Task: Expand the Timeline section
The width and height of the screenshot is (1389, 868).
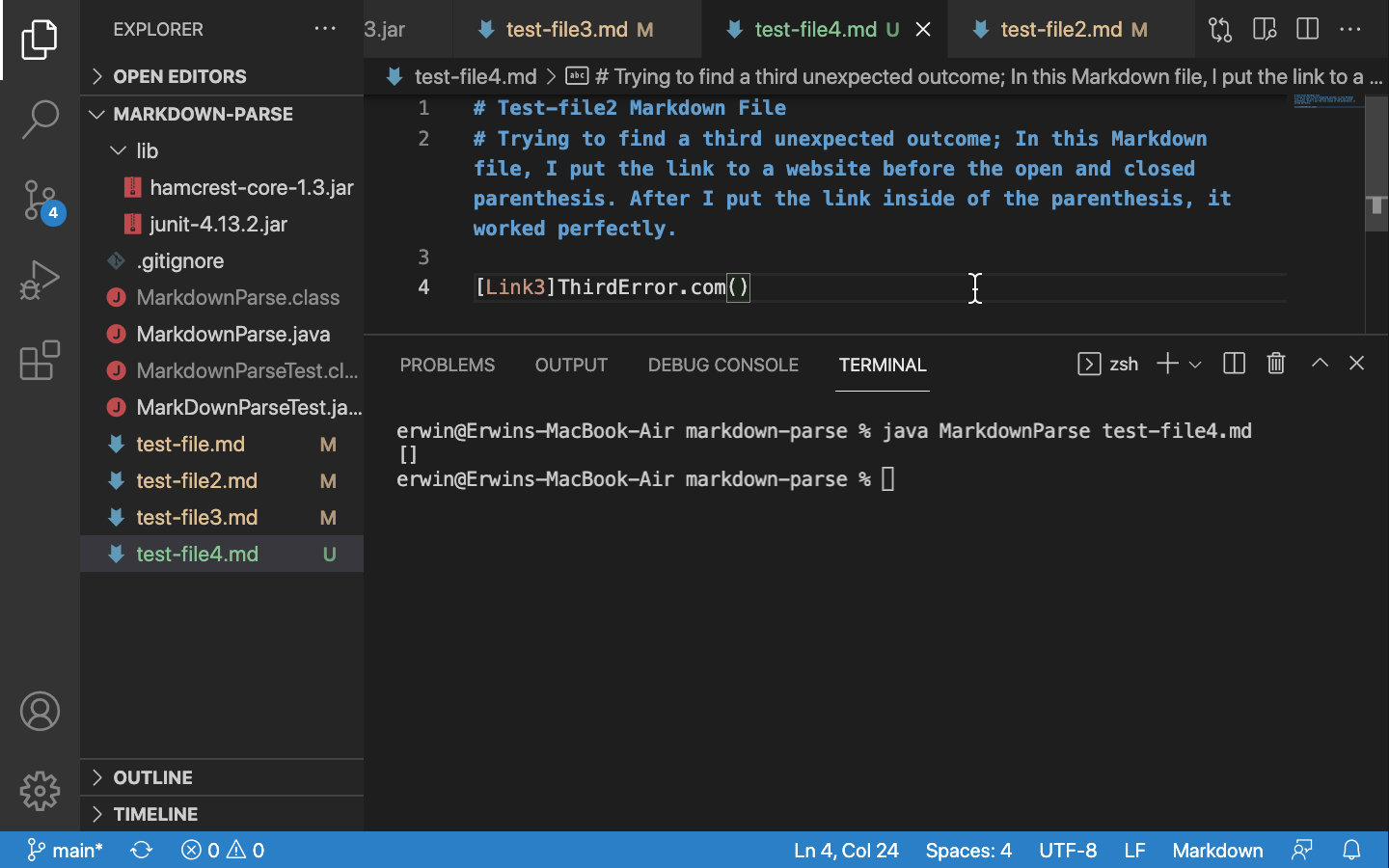Action: 222,814
